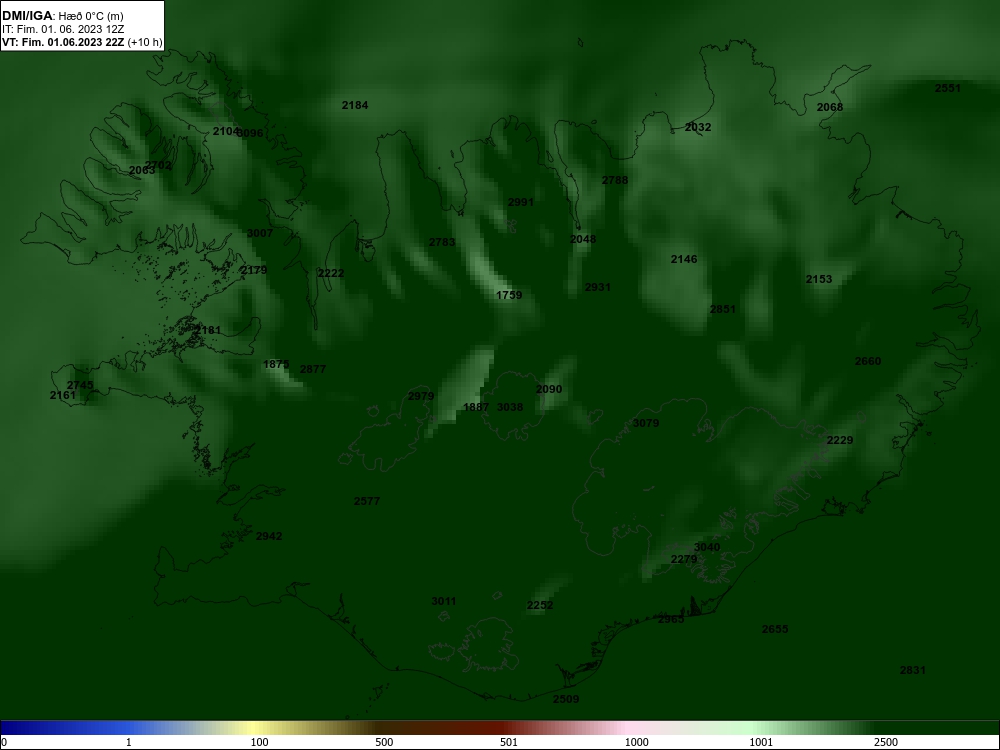Click the color bar label '100'
Screen dimensions: 1000x750
[259, 742]
